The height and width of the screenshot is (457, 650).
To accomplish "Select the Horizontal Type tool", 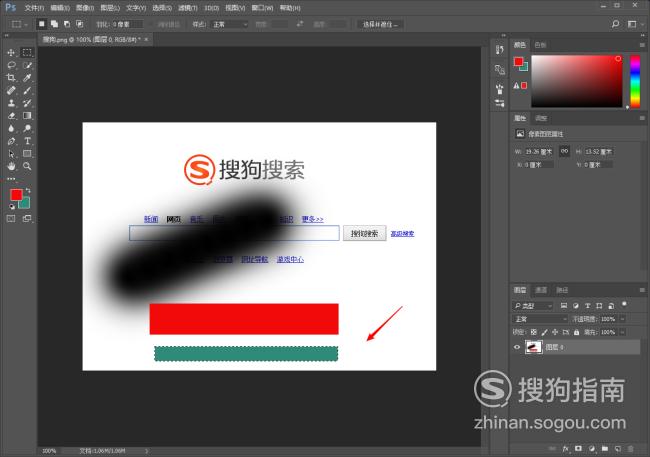I will 27,141.
